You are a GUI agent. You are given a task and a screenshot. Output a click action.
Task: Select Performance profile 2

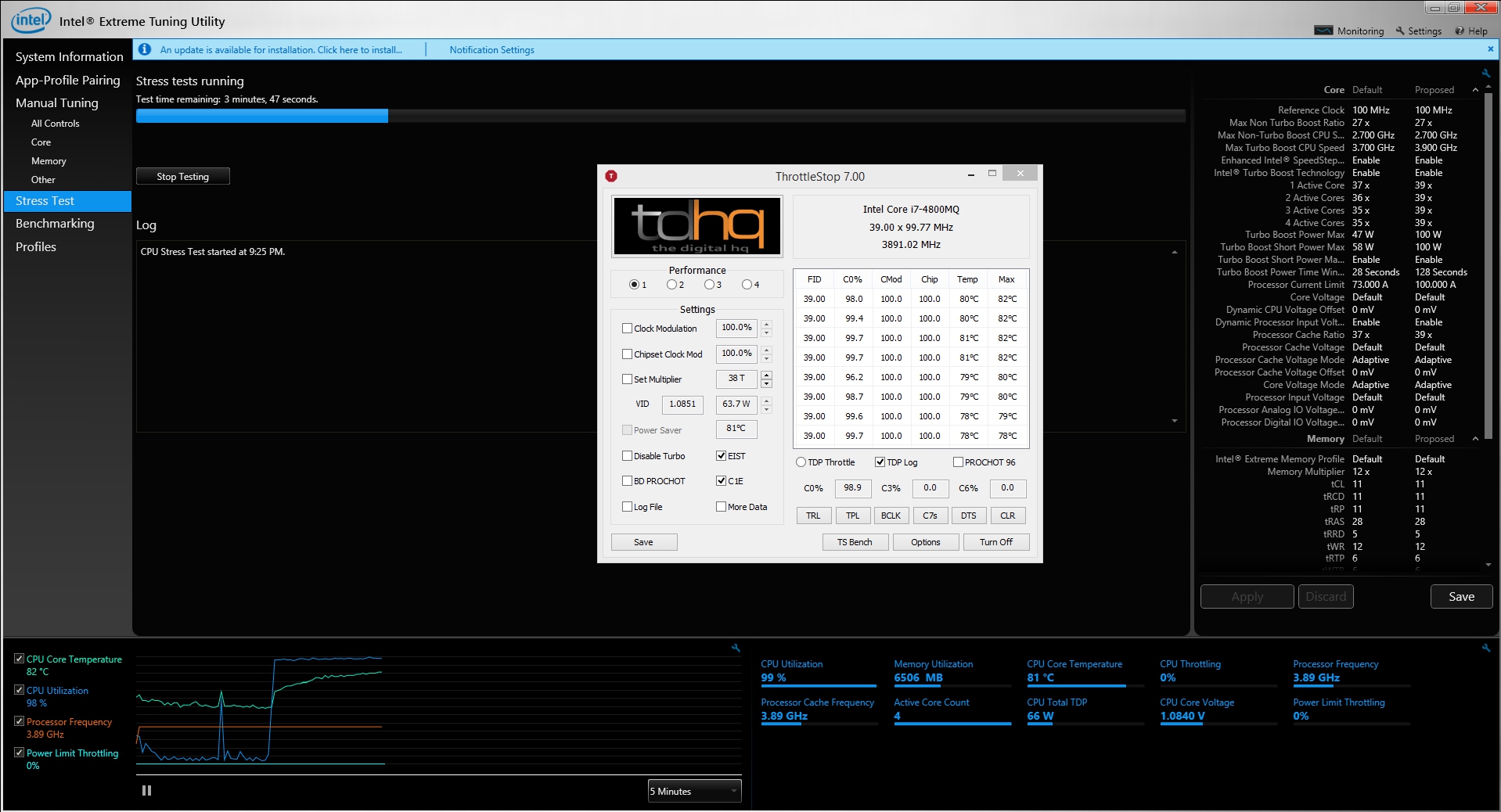coord(671,285)
